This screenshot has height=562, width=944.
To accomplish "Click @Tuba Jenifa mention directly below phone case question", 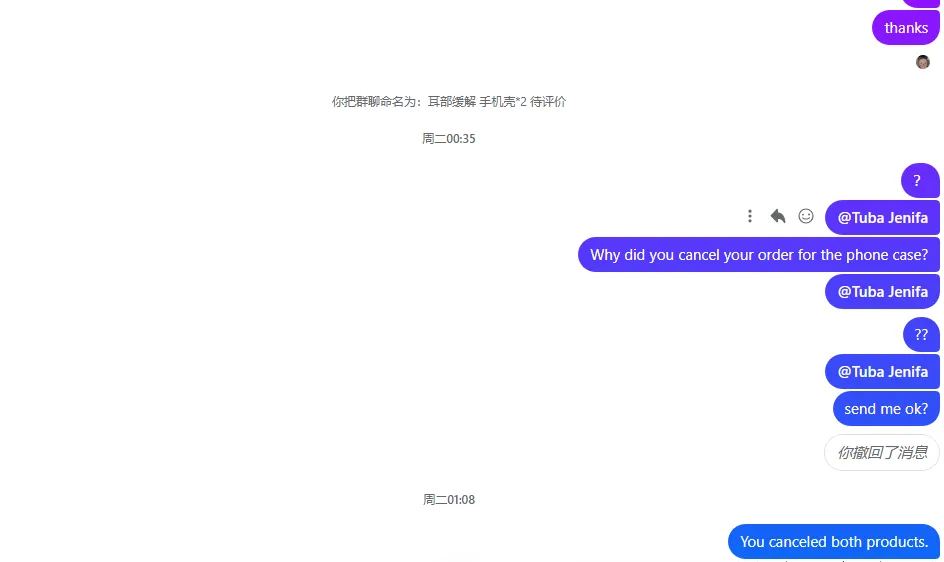I will point(882,292).
